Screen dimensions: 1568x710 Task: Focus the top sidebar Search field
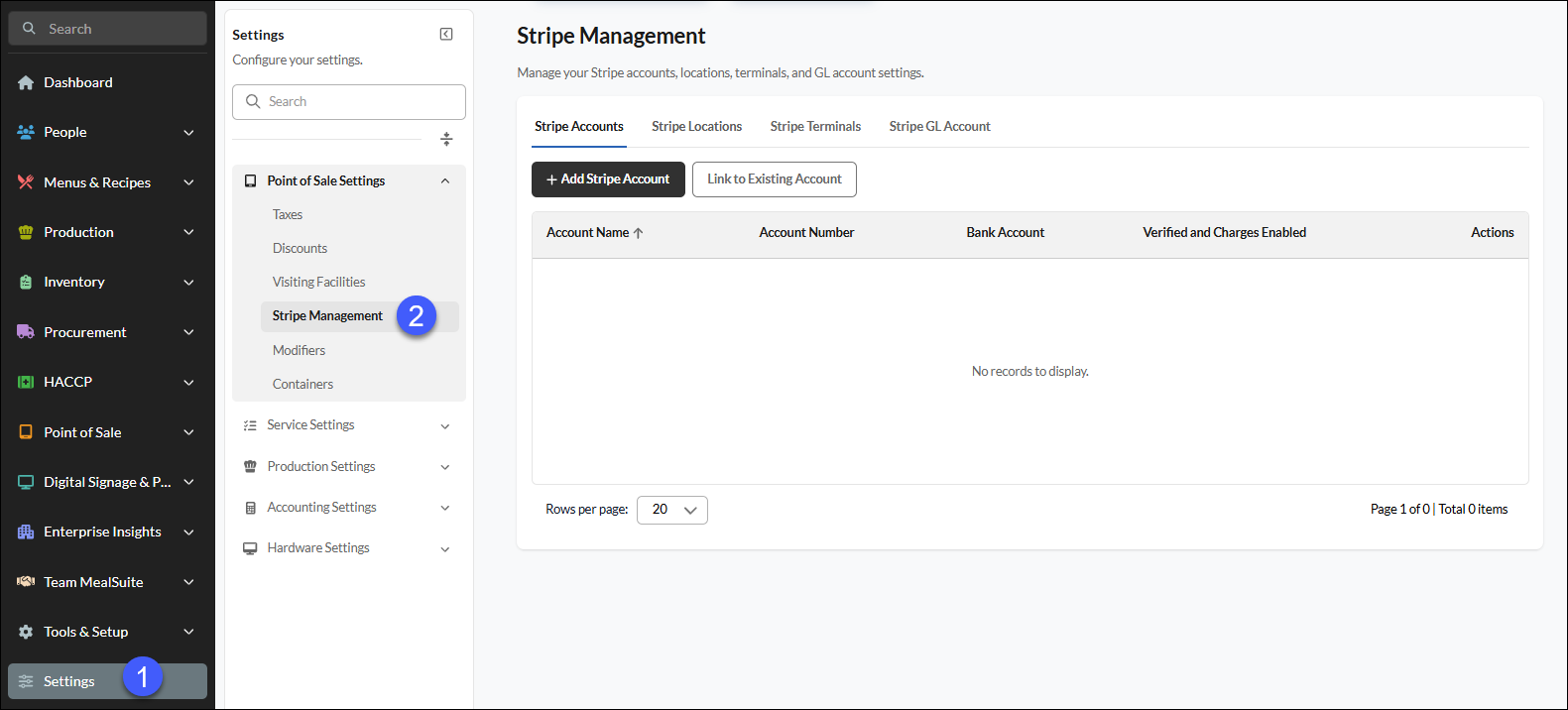point(107,29)
